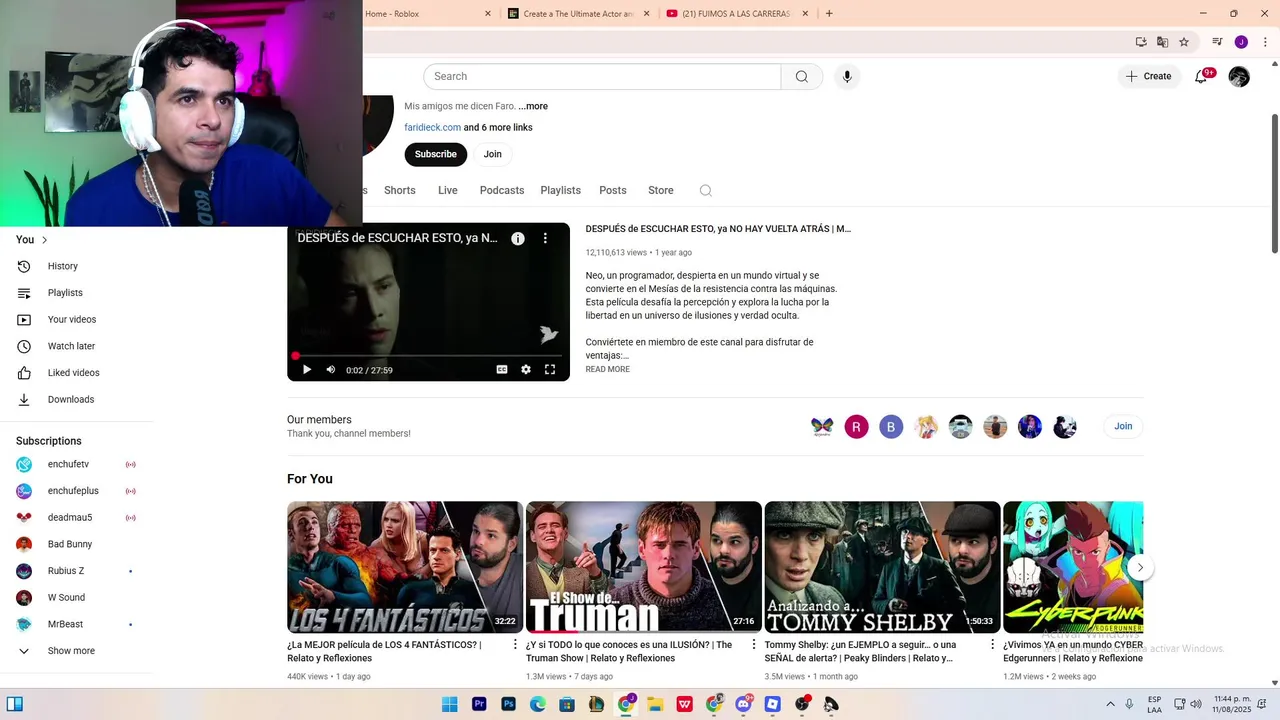Open Windows Start menu
The image size is (1280, 720).
click(x=449, y=704)
